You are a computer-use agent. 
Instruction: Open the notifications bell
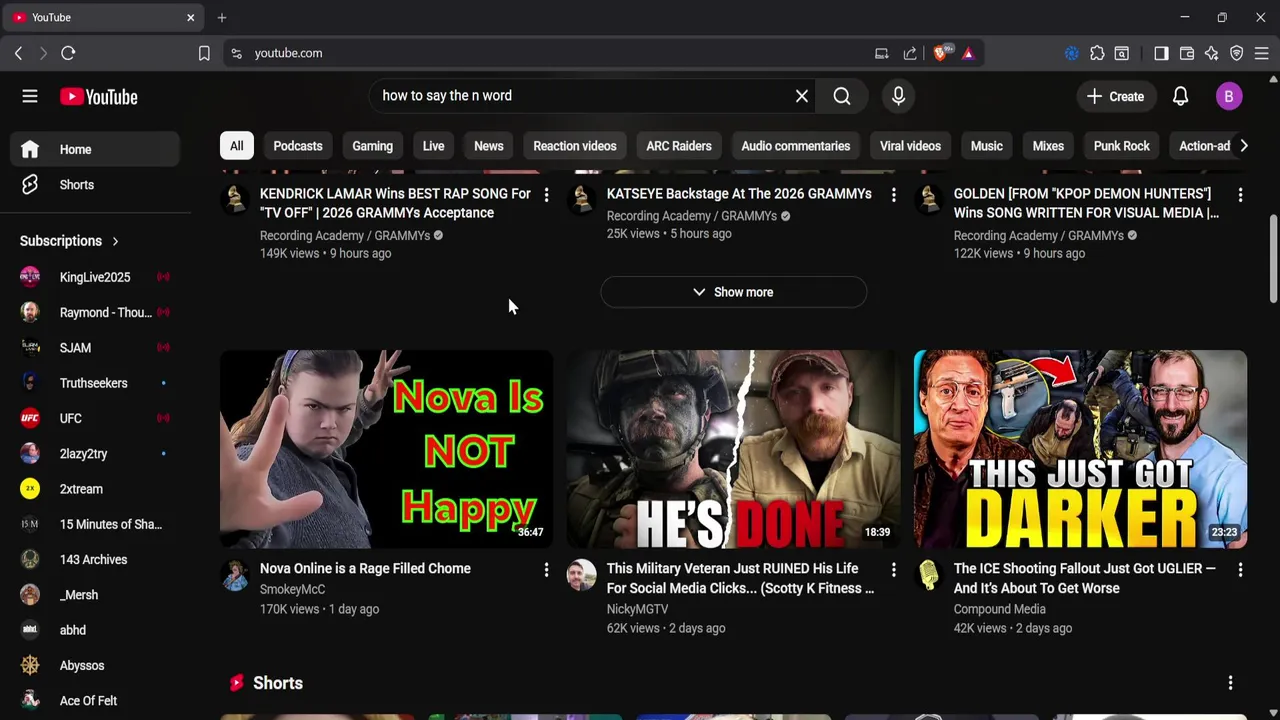(x=1180, y=96)
